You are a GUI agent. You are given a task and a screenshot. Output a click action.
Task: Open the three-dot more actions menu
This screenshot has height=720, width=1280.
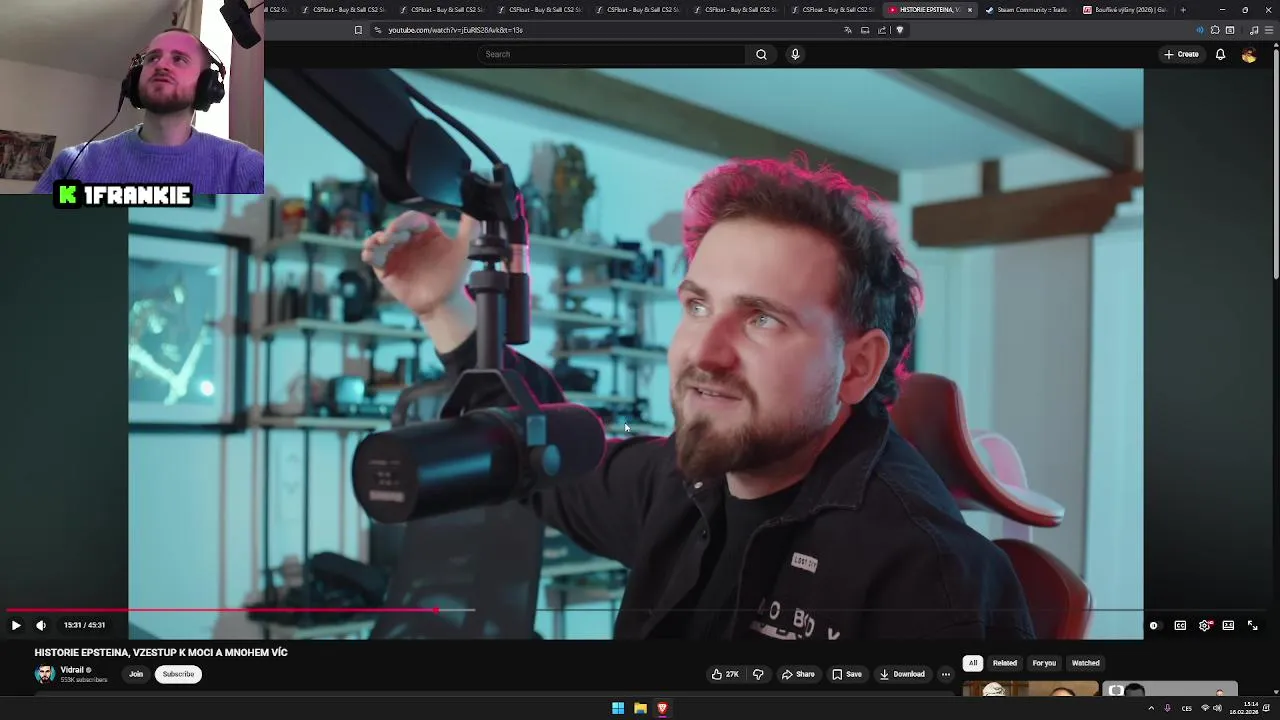pyautogui.click(x=945, y=674)
